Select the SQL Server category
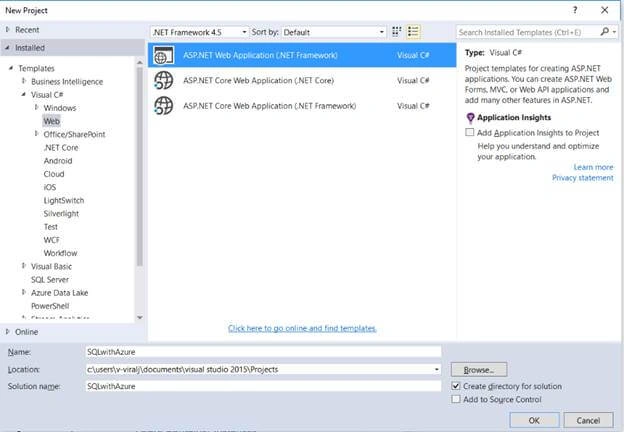The image size is (624, 432). point(50,280)
